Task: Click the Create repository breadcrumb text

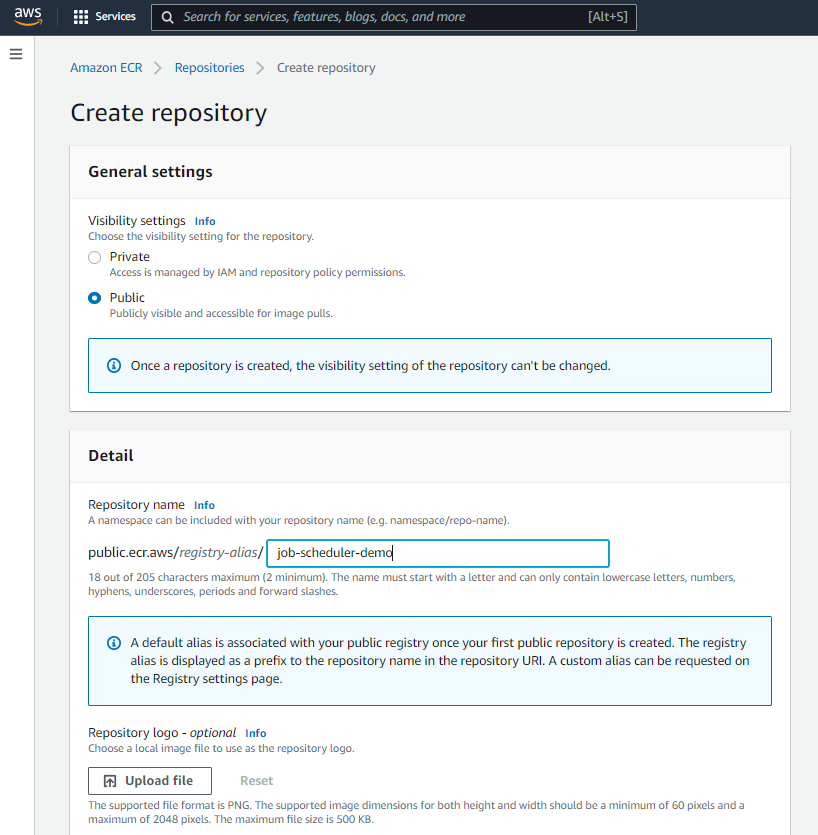Action: tap(326, 68)
